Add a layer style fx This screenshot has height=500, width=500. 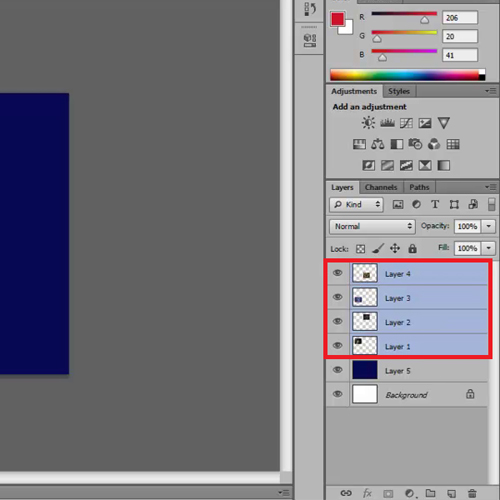[367, 493]
